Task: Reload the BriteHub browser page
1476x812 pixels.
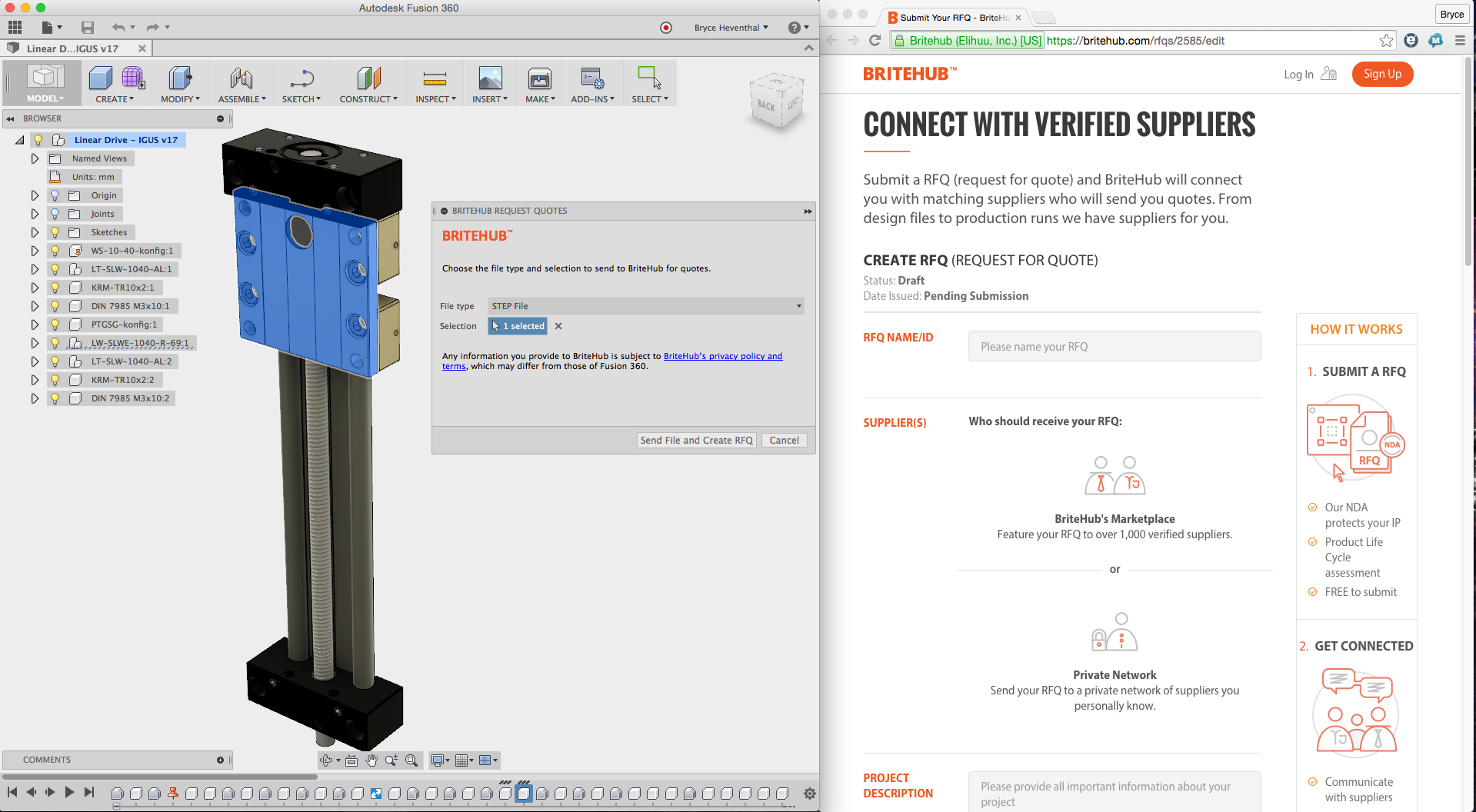Action: point(875,41)
